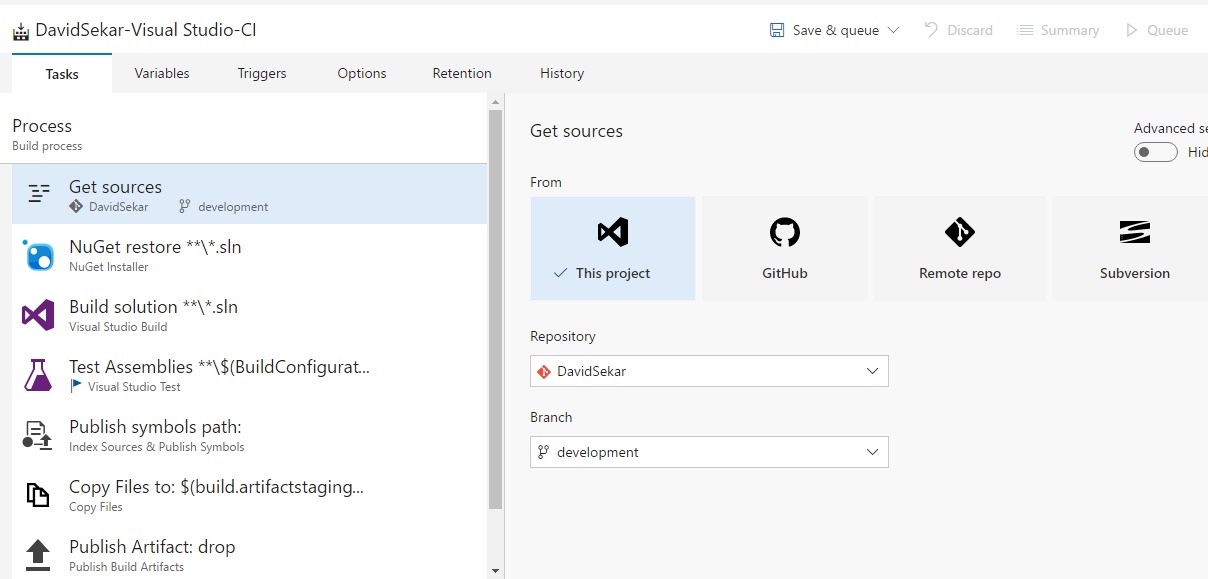The width and height of the screenshot is (1208, 579).
Task: Select the Copy Files to task row
Action: coord(249,495)
